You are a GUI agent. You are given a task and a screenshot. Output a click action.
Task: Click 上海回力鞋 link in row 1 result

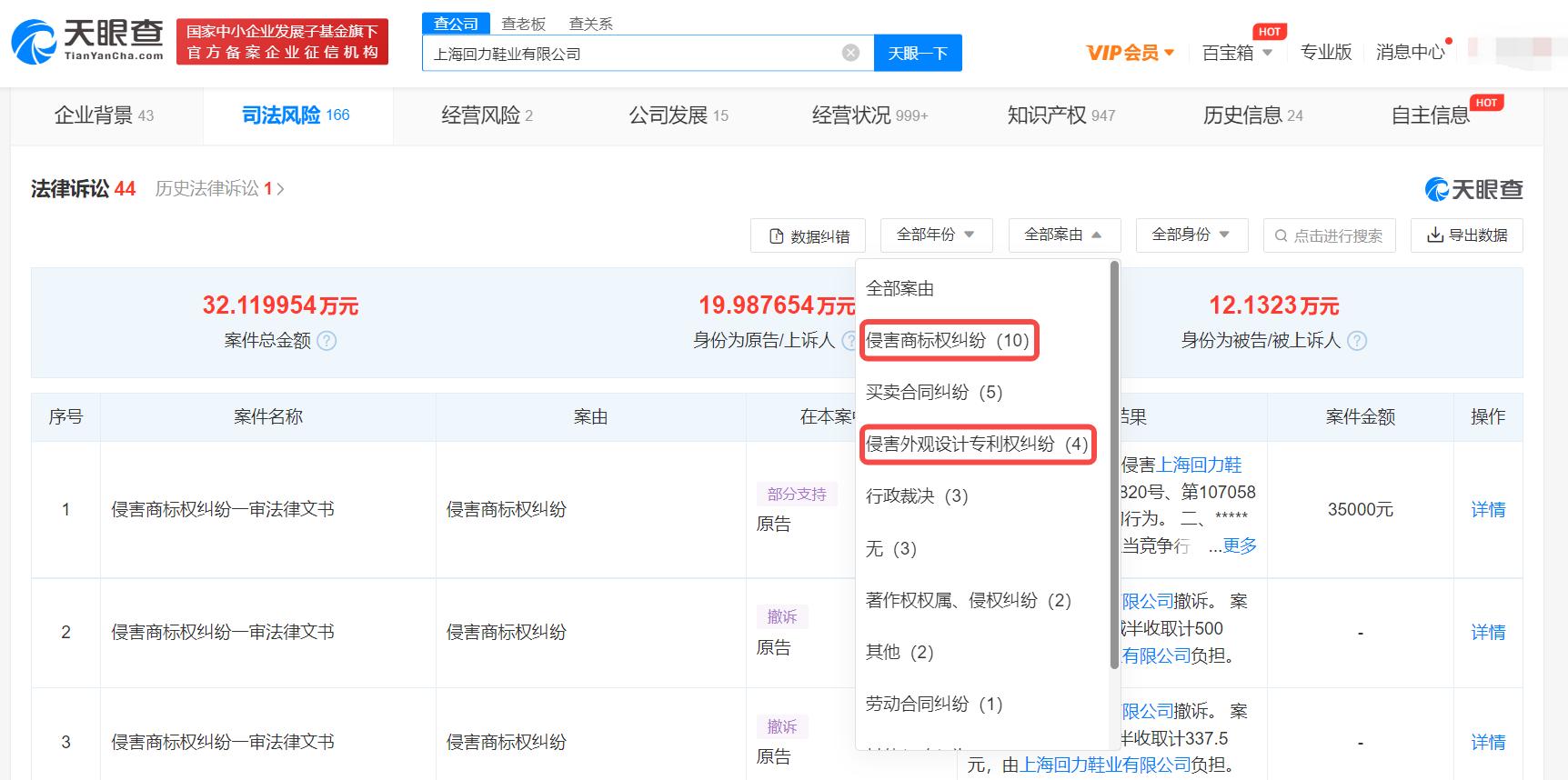click(1199, 465)
